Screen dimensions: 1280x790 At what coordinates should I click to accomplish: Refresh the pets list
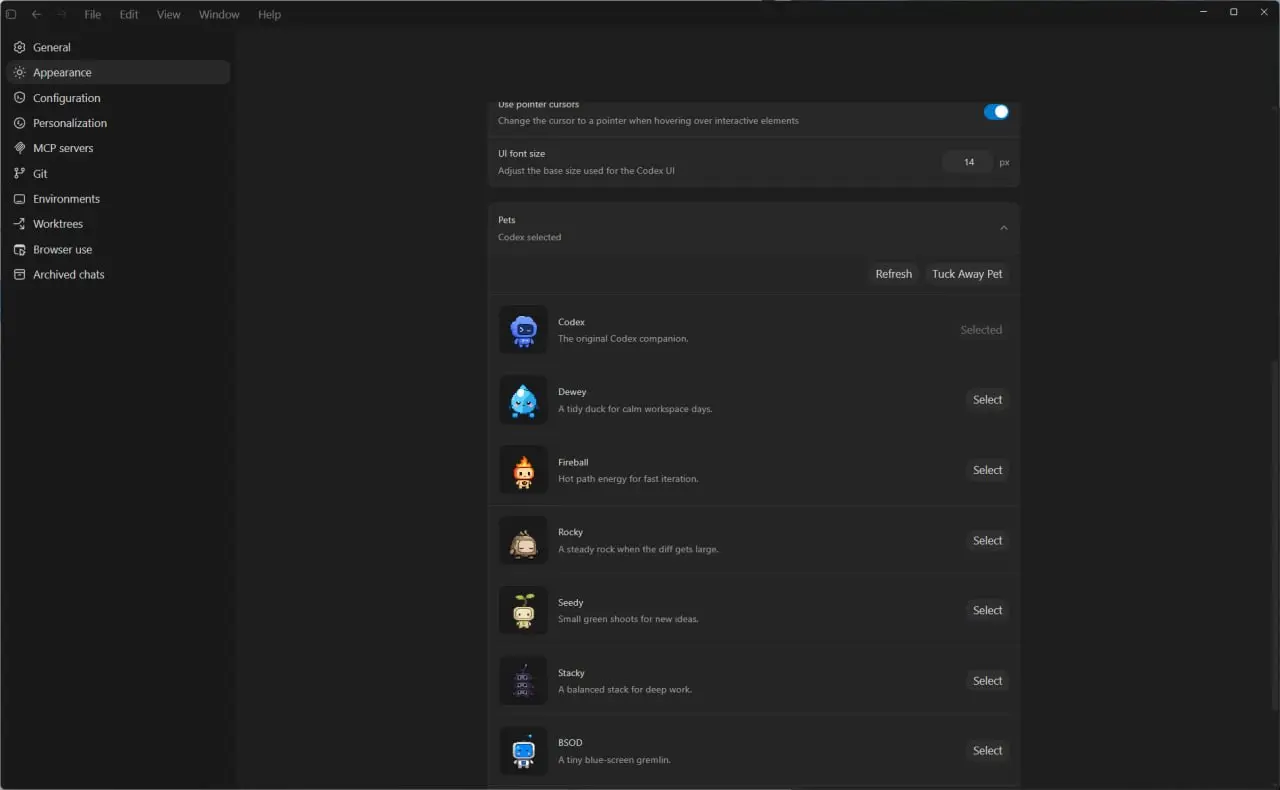pyautogui.click(x=894, y=274)
